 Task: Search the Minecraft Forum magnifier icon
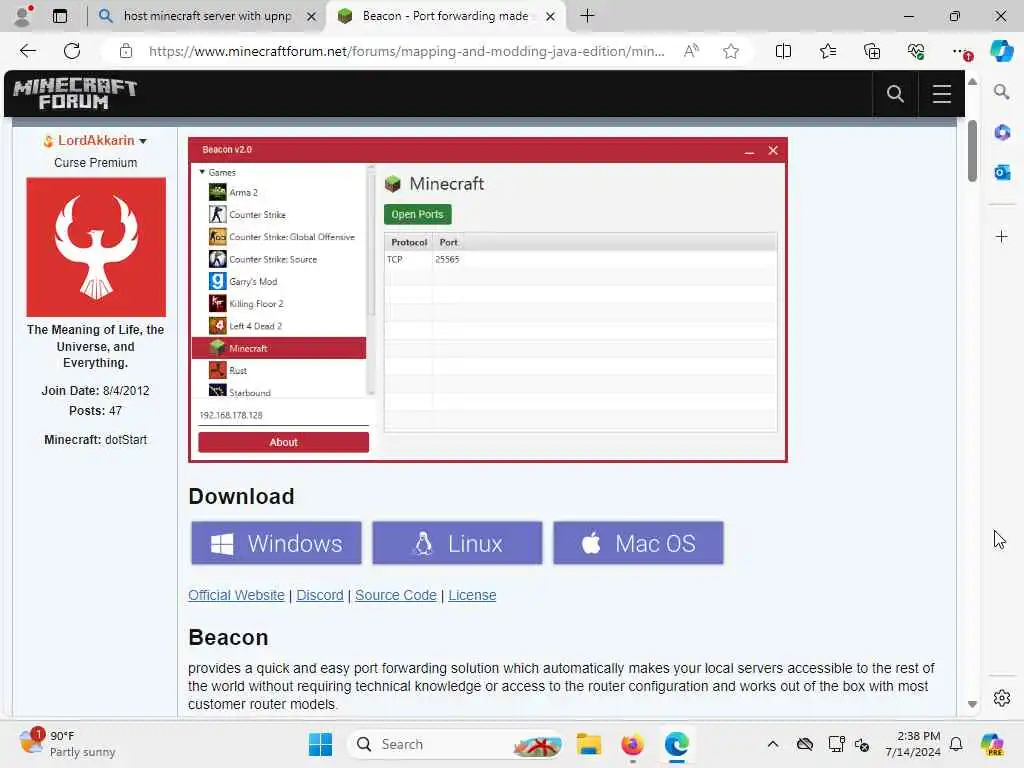[x=895, y=94]
